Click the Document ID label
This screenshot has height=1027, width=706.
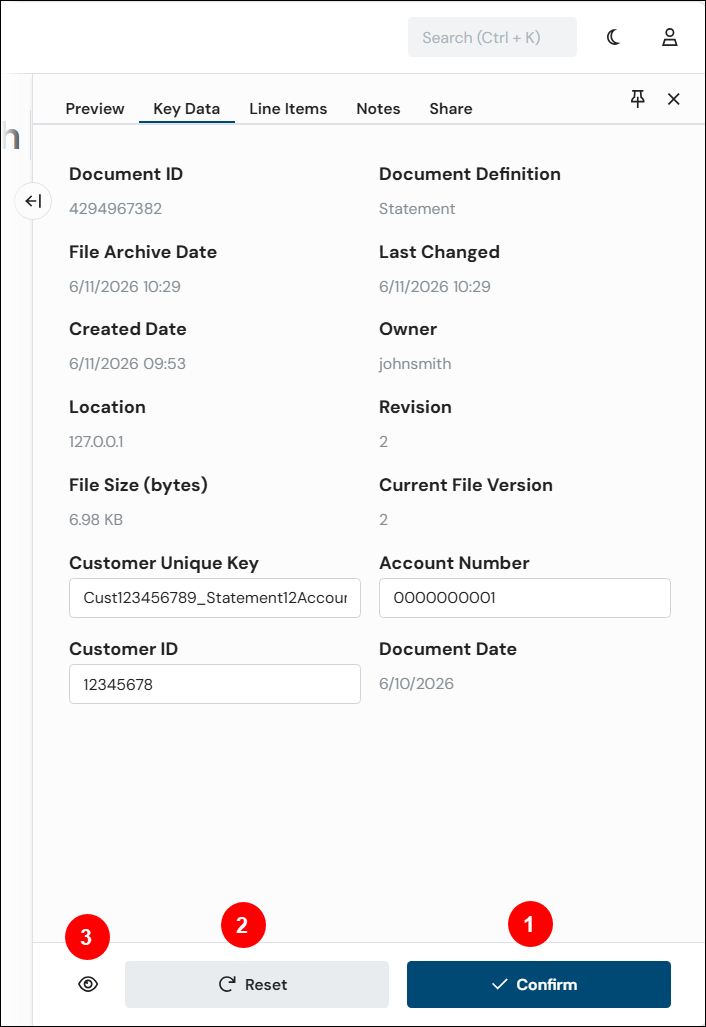pos(126,174)
